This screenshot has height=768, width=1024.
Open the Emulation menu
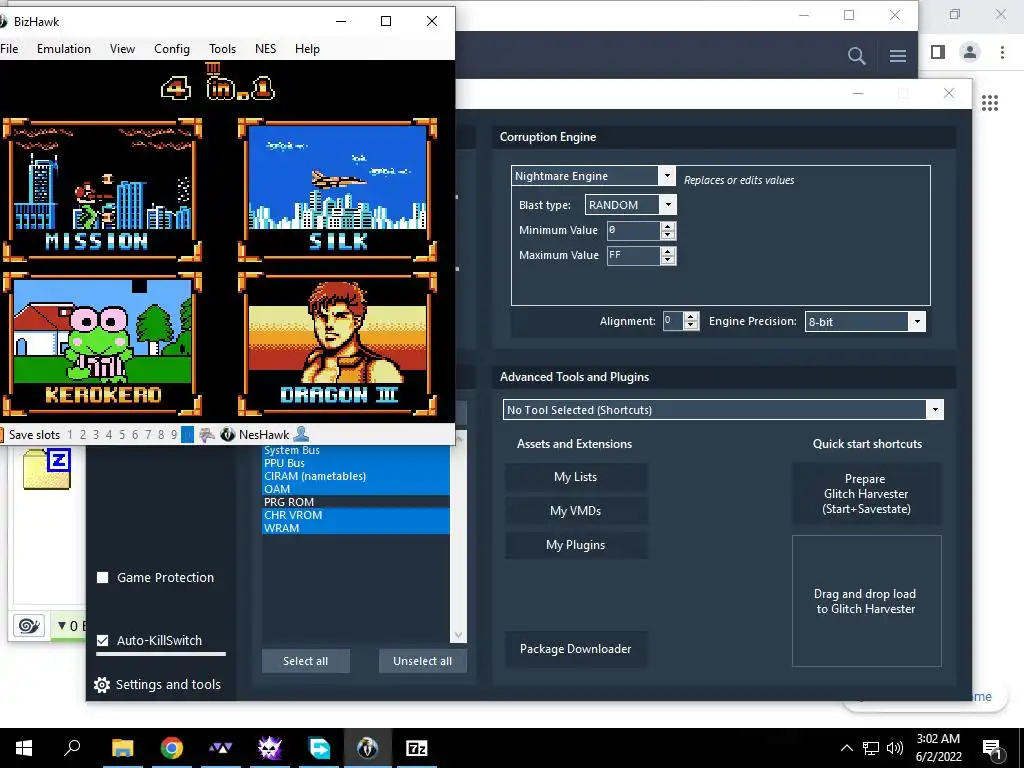point(64,49)
